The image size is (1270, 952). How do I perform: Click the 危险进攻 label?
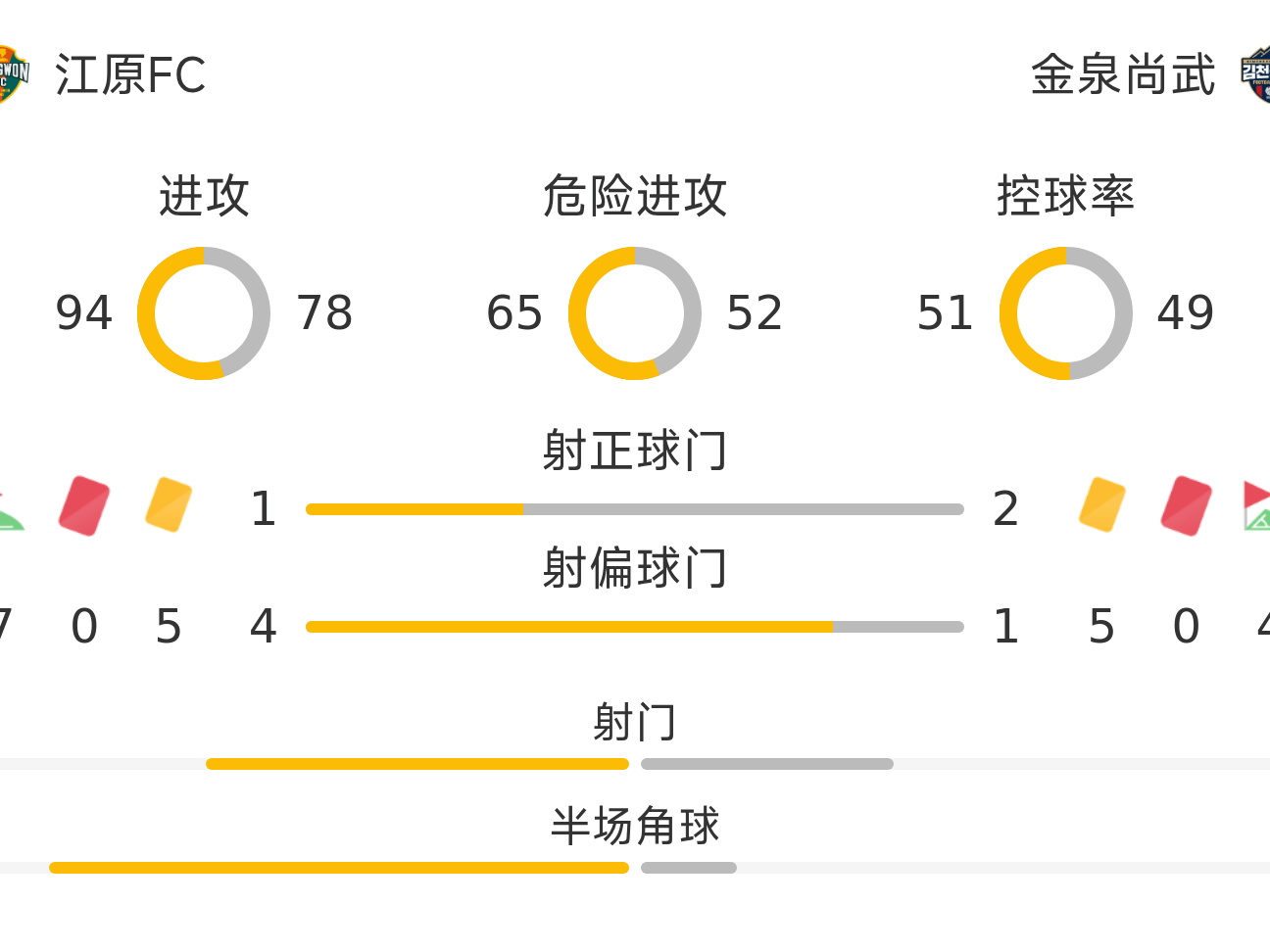pos(635,196)
